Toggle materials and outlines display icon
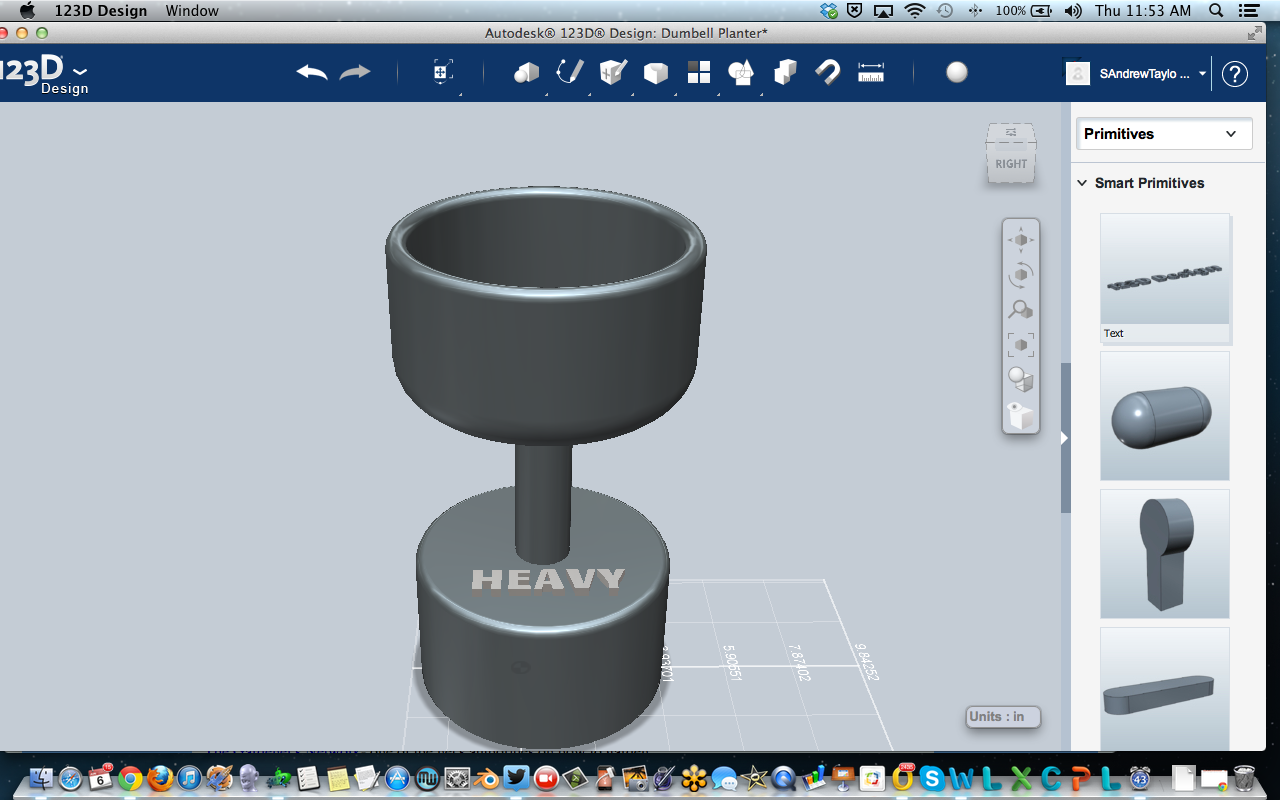This screenshot has height=800, width=1280. 1021,379
